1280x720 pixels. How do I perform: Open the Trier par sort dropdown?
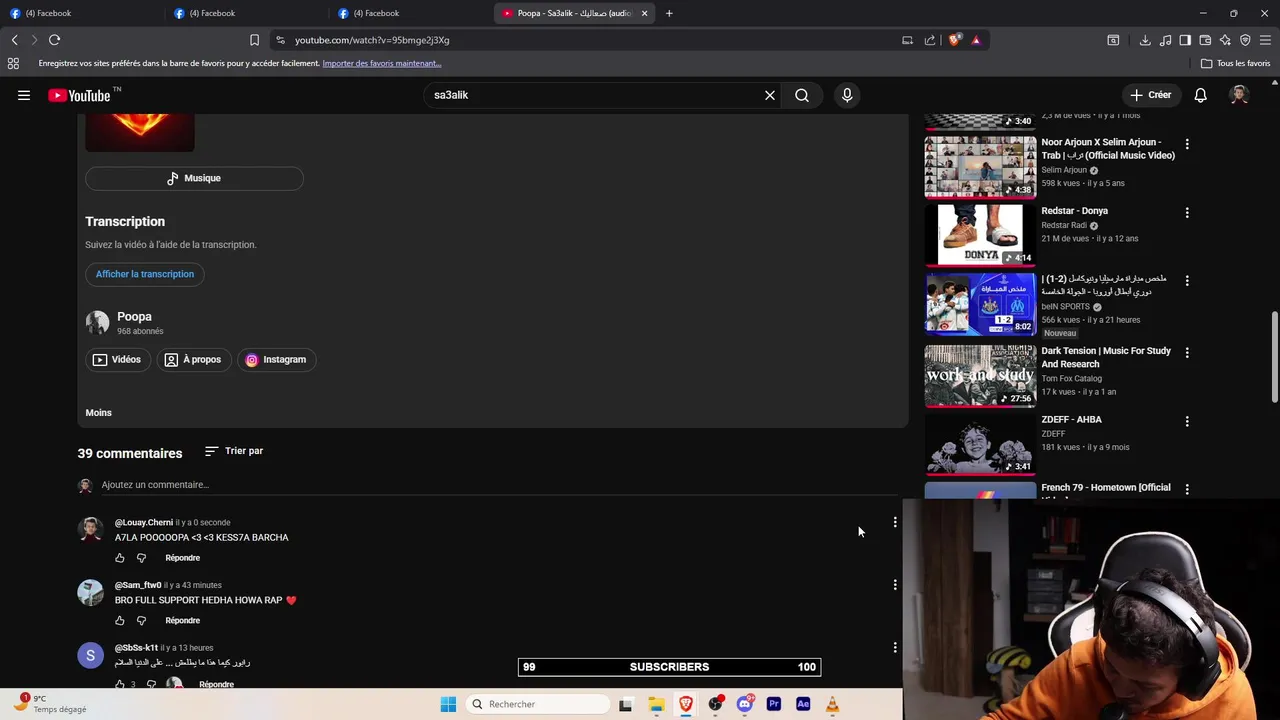point(234,451)
